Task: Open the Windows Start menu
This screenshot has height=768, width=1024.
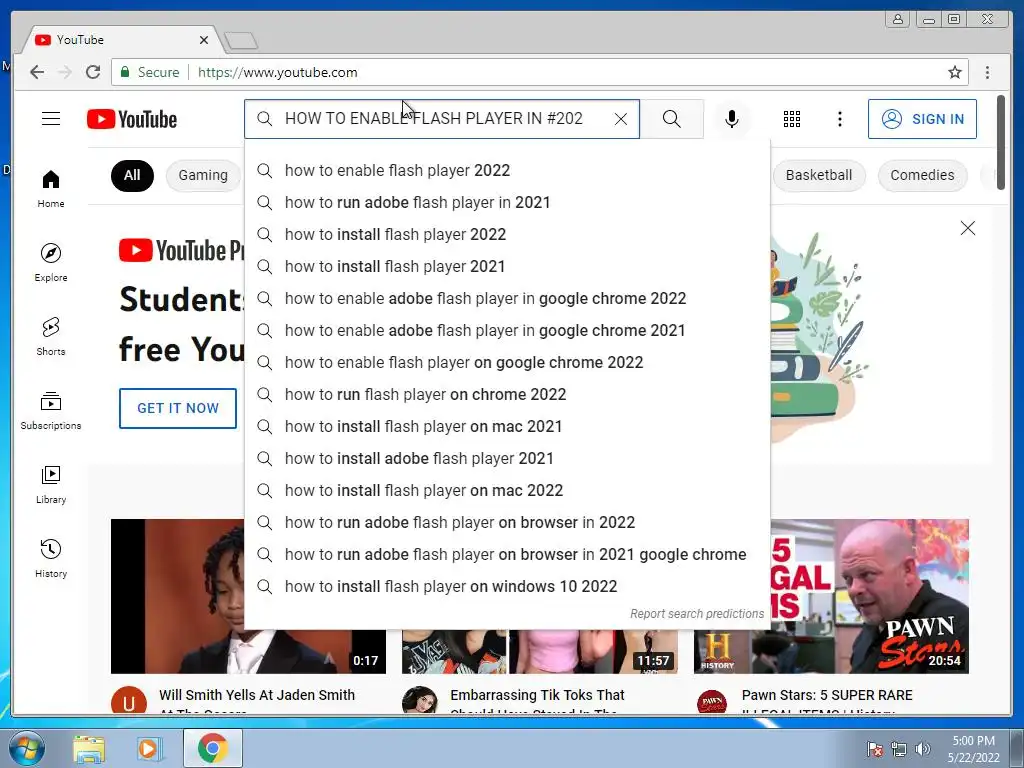Action: coord(26,748)
